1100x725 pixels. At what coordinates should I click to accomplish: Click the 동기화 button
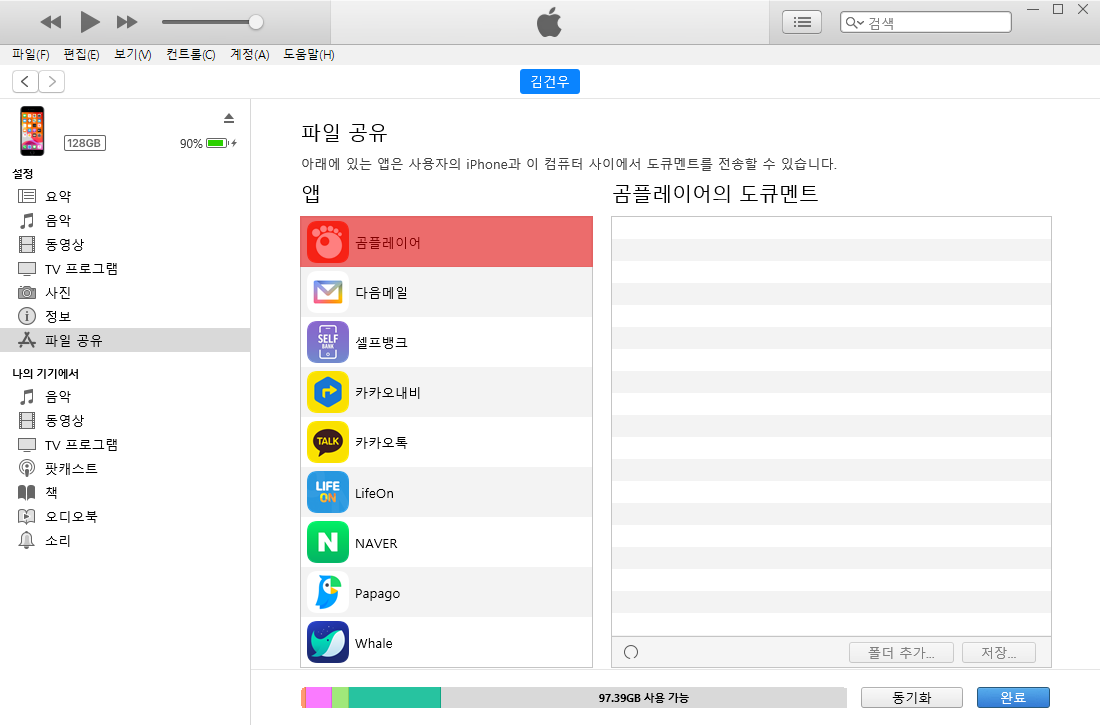point(911,697)
